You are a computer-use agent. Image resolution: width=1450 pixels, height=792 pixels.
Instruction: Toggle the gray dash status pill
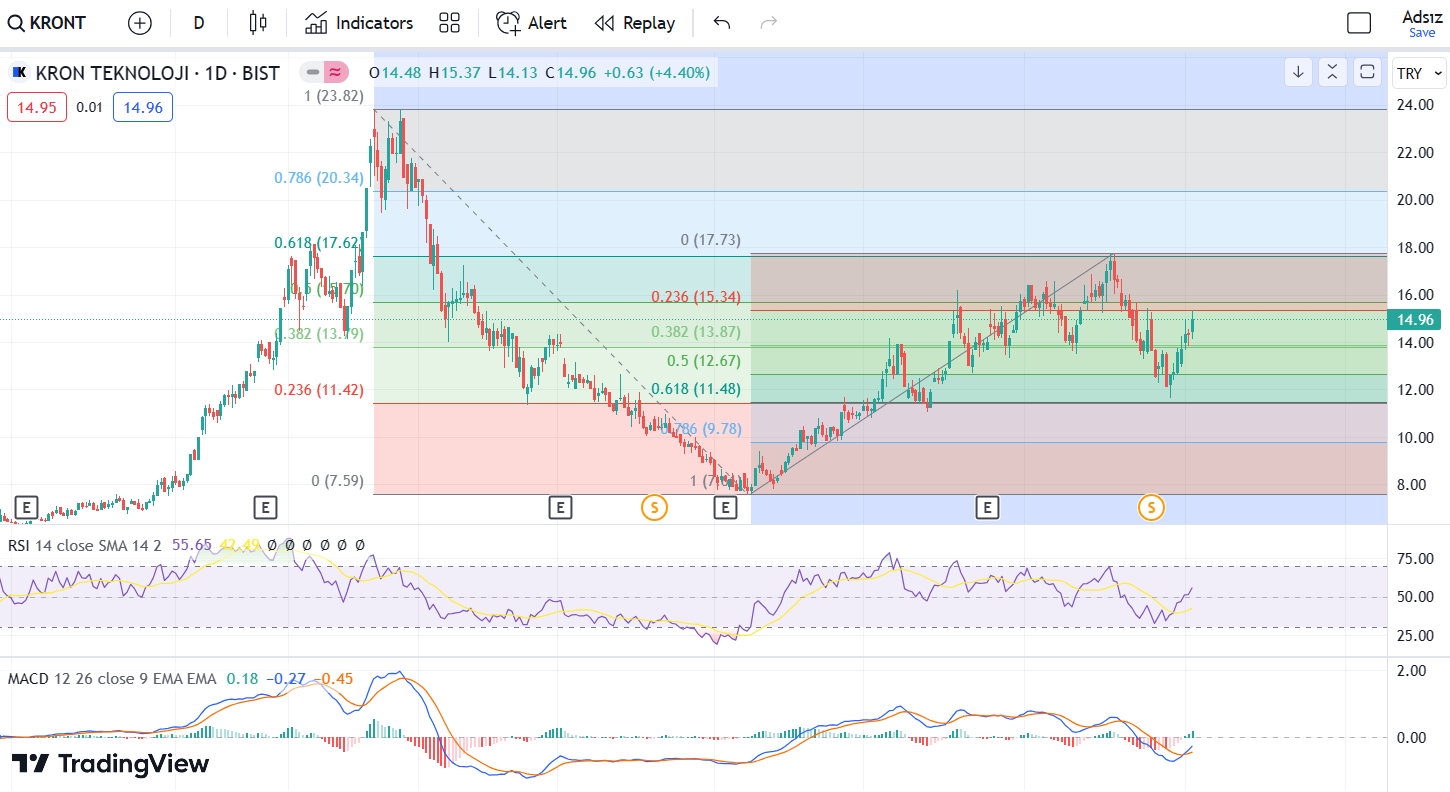tap(313, 72)
